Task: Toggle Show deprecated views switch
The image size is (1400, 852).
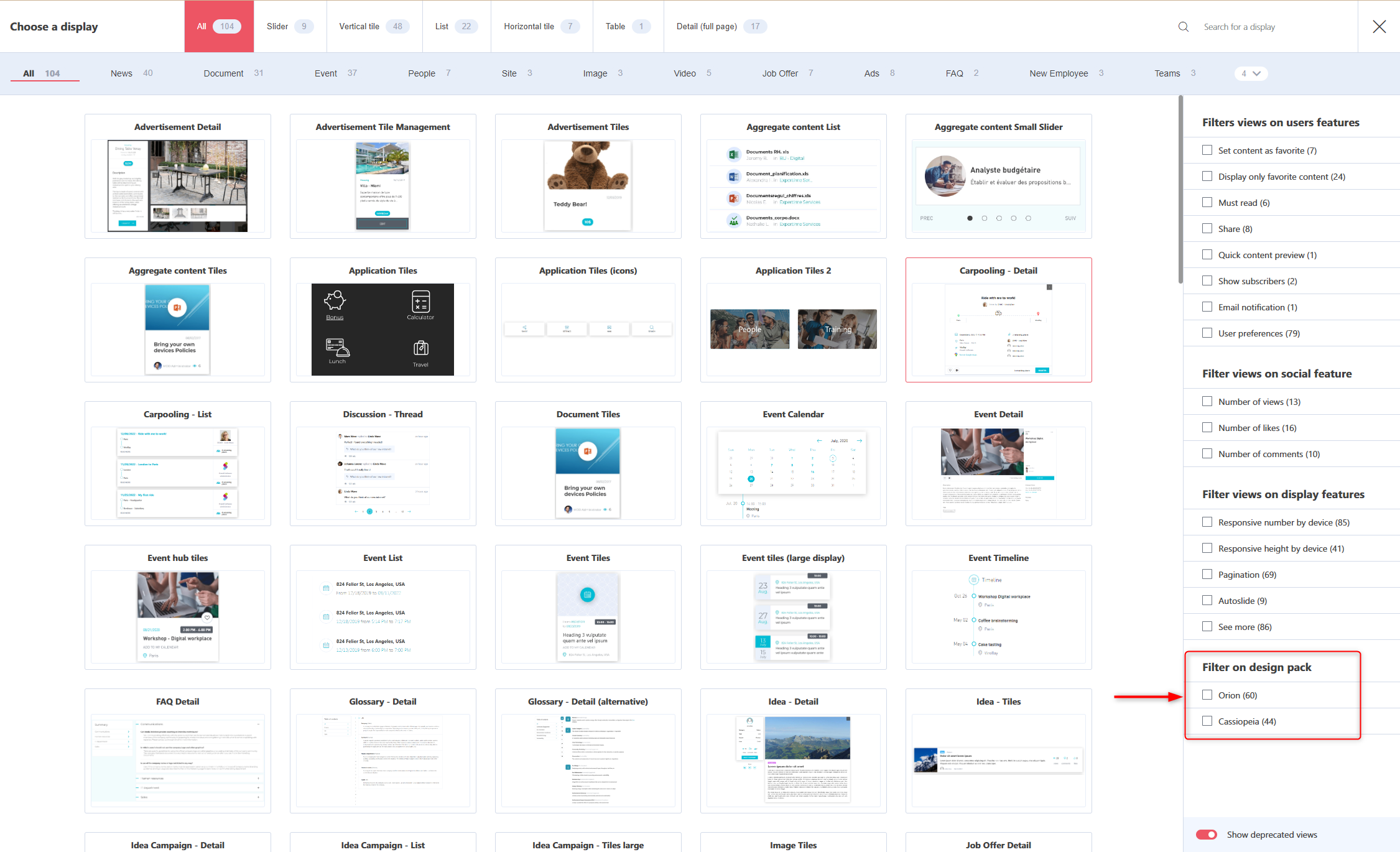Action: pos(1207,835)
